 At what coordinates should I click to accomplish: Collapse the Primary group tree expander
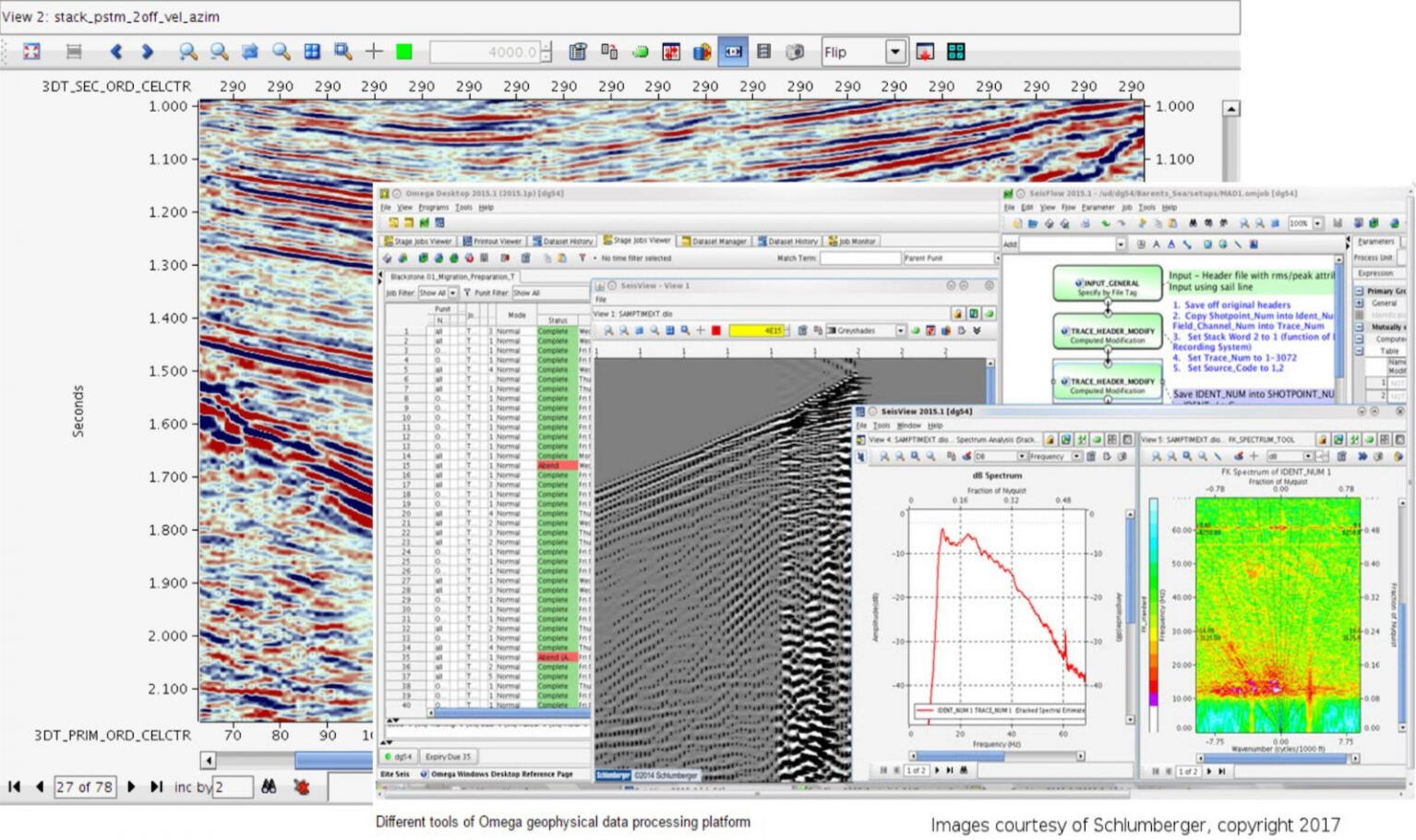[x=1359, y=291]
